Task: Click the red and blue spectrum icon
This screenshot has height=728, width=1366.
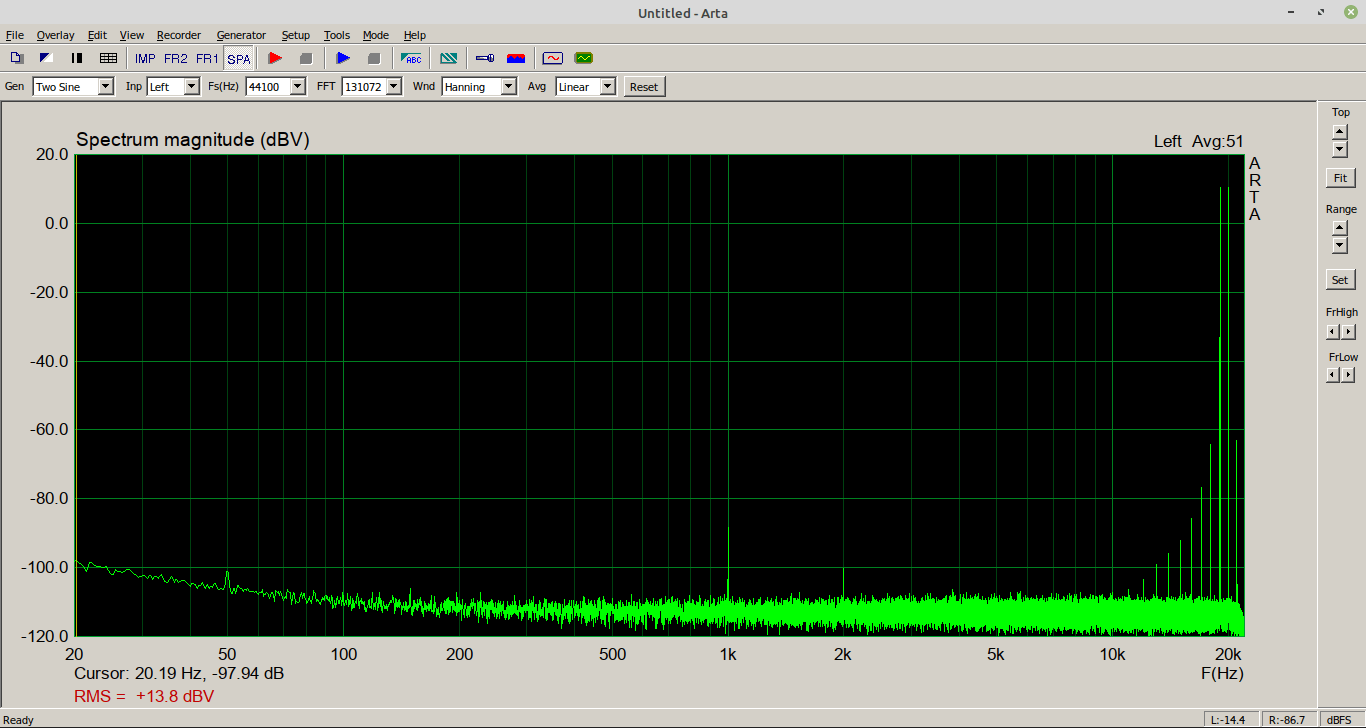Action: pos(516,58)
